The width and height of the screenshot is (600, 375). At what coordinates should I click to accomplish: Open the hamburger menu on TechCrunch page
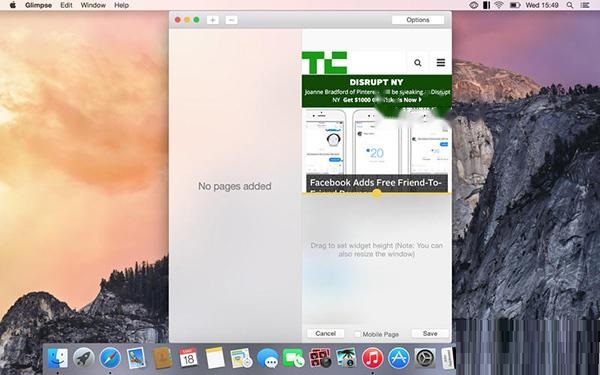441,62
